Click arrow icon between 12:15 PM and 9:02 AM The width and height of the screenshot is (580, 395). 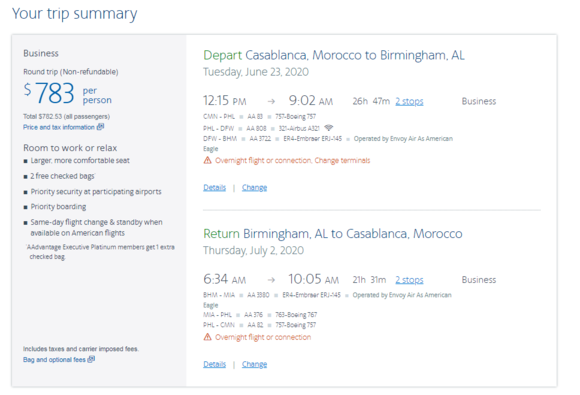pos(271,101)
